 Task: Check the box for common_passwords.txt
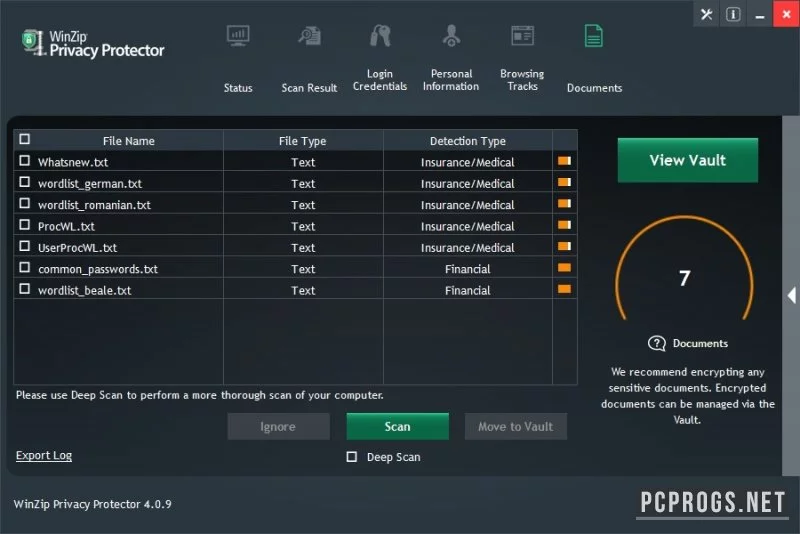(24, 268)
